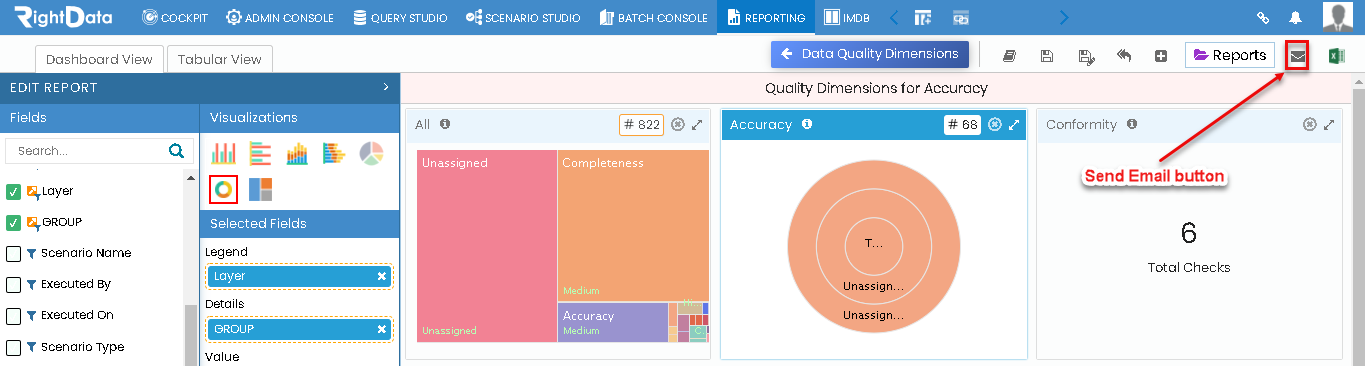
Task: Switch to the Tabular View tab
Action: [x=220, y=59]
